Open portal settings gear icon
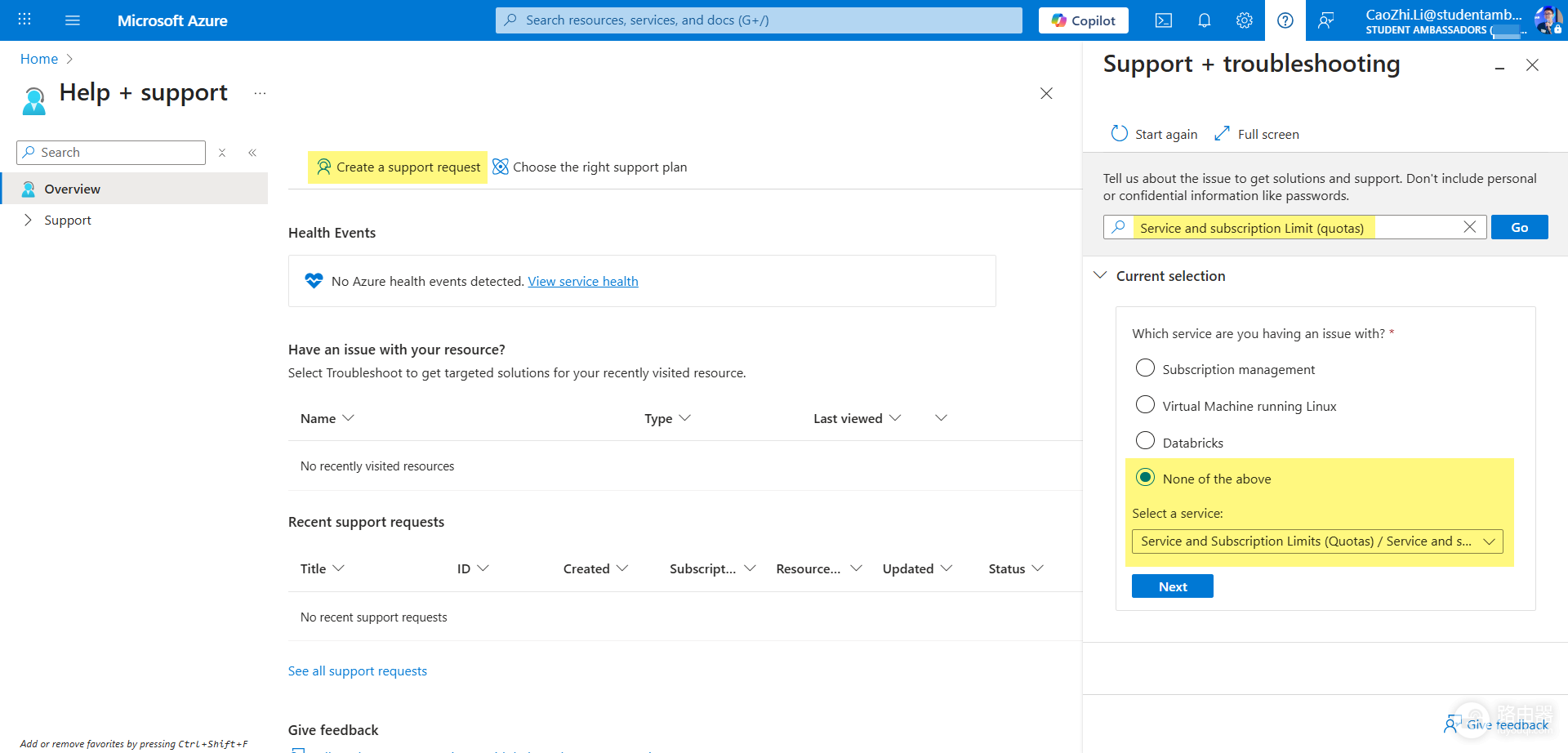Viewport: 1568px width, 753px height. point(1245,20)
